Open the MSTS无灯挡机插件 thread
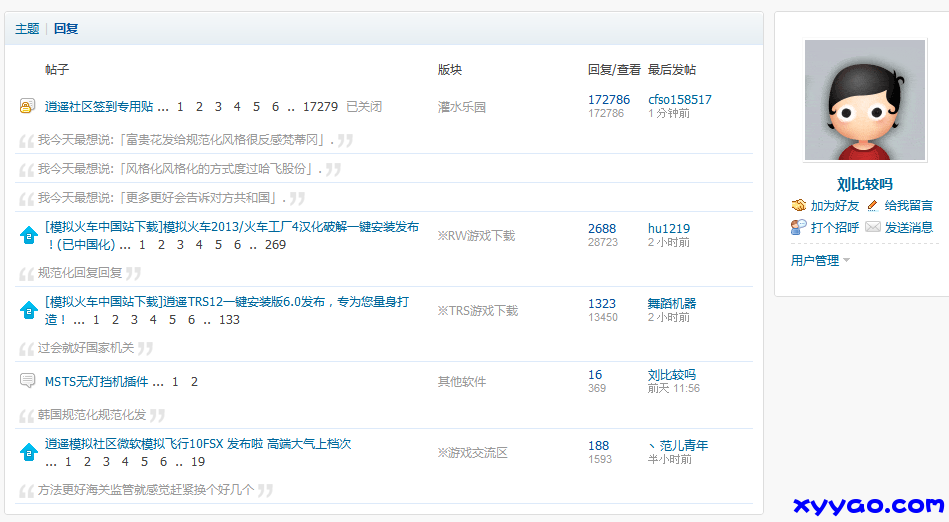 (97, 382)
